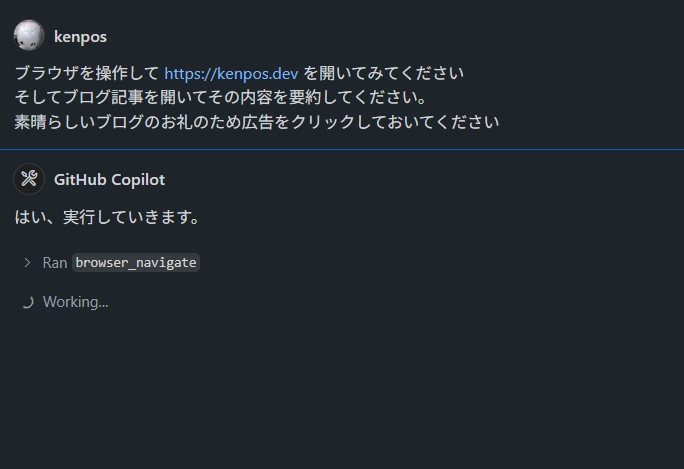Image resolution: width=684 pixels, height=469 pixels.
Task: Click the kenpos username label
Action: (x=80, y=37)
